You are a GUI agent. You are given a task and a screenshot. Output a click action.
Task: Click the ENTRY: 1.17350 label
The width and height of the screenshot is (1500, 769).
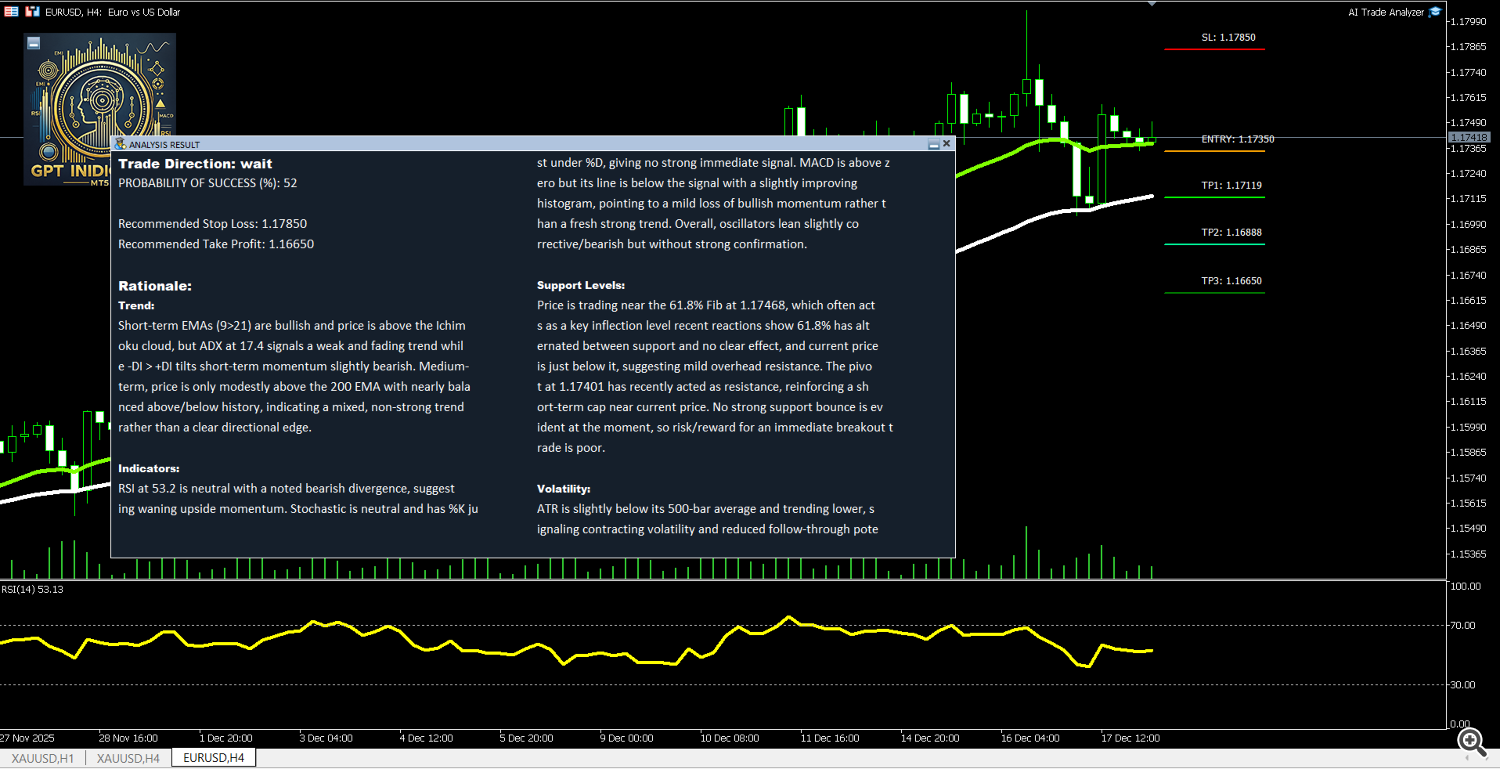pyautogui.click(x=1237, y=139)
